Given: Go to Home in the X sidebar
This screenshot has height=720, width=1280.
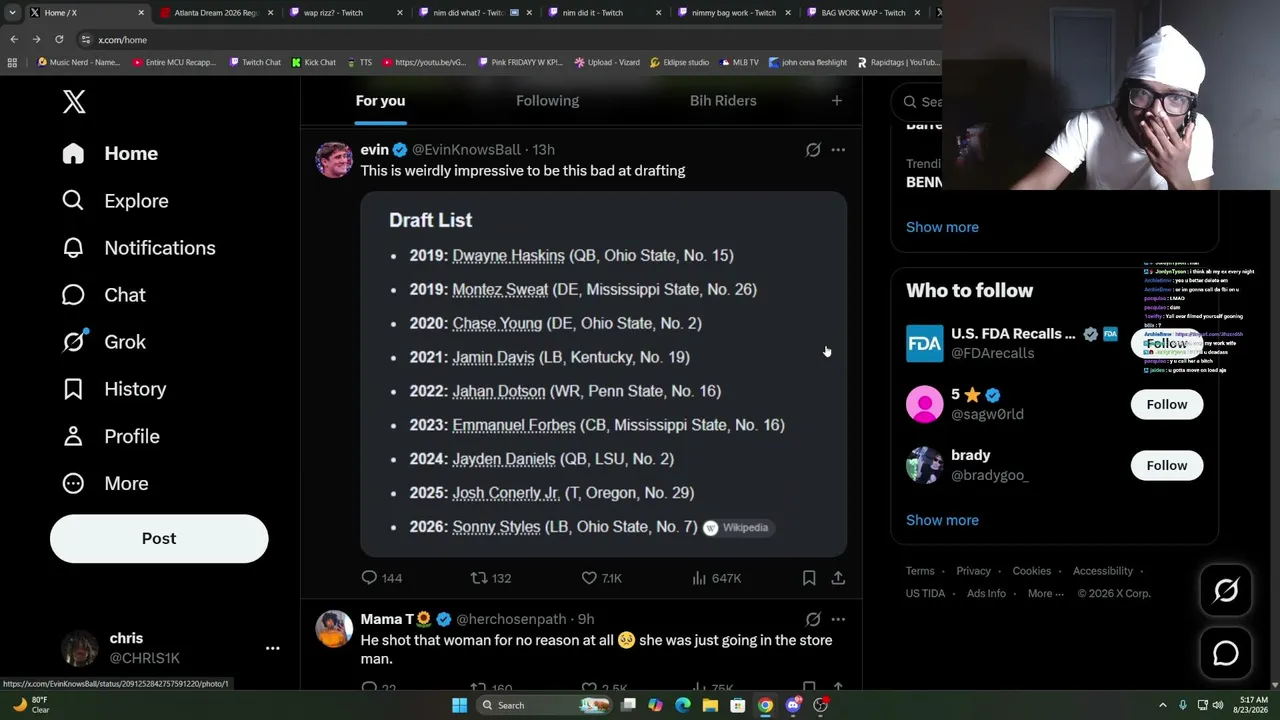Looking at the screenshot, I should 110,153.
